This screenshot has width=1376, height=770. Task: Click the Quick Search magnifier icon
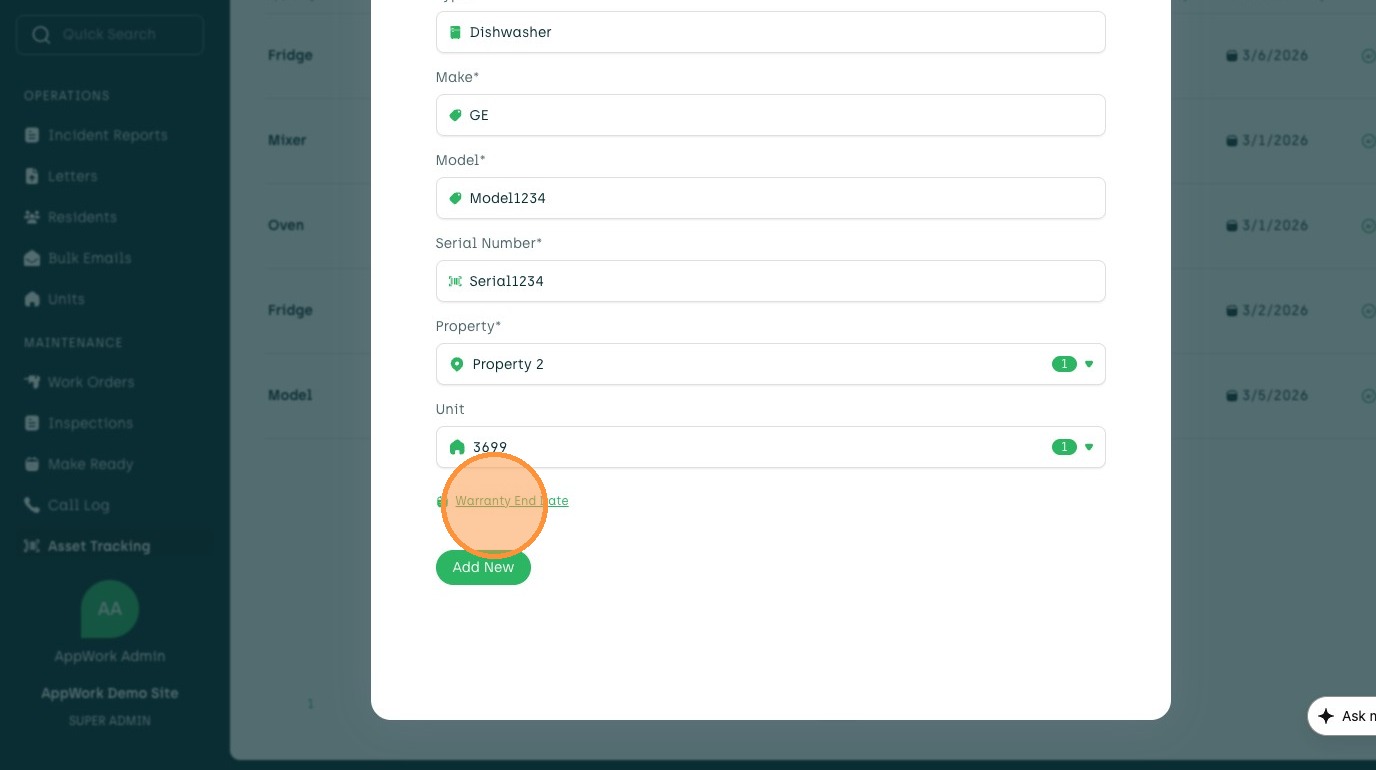[x=41, y=35]
